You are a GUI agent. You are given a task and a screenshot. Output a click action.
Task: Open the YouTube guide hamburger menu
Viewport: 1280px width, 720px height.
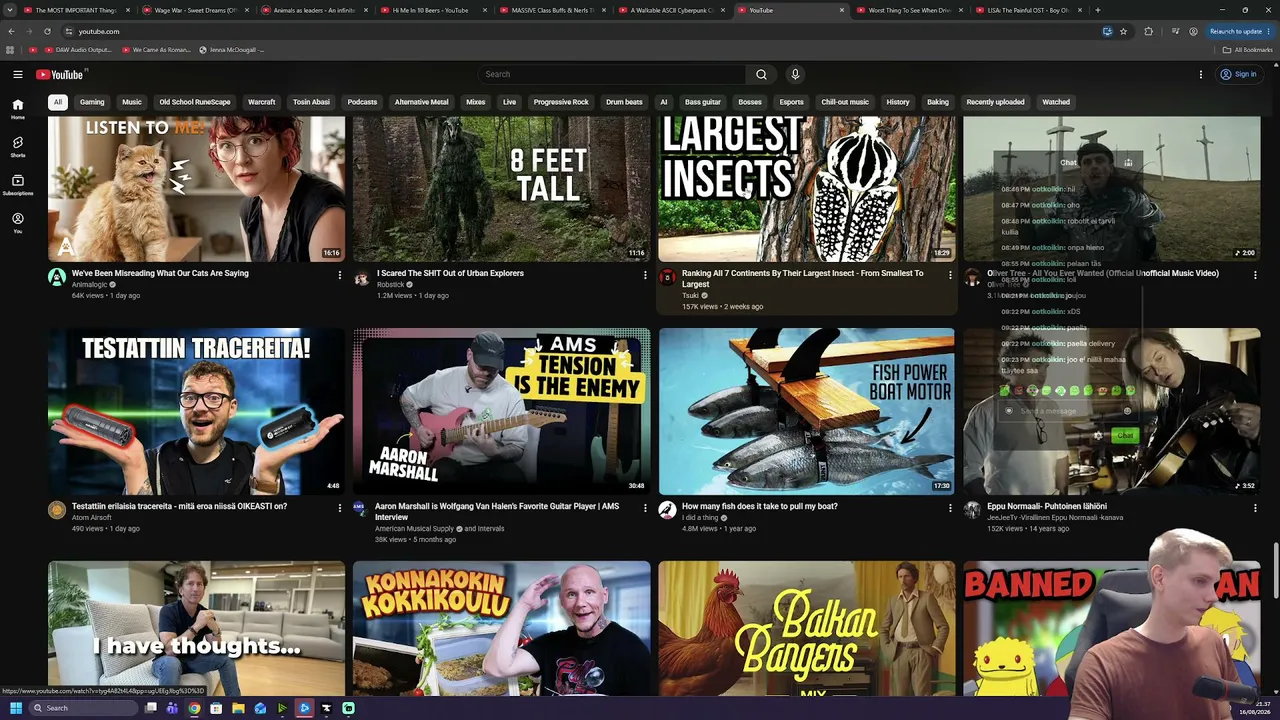point(18,74)
